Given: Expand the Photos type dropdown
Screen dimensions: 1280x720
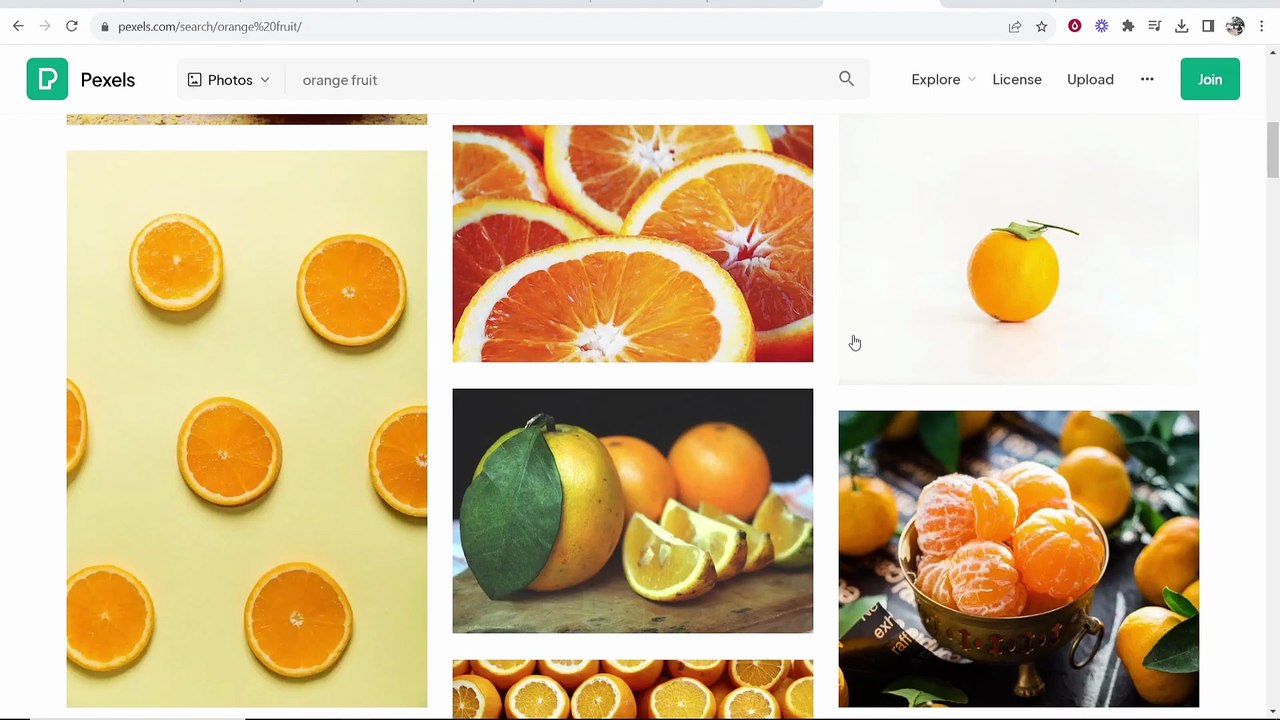Looking at the screenshot, I should [x=229, y=79].
